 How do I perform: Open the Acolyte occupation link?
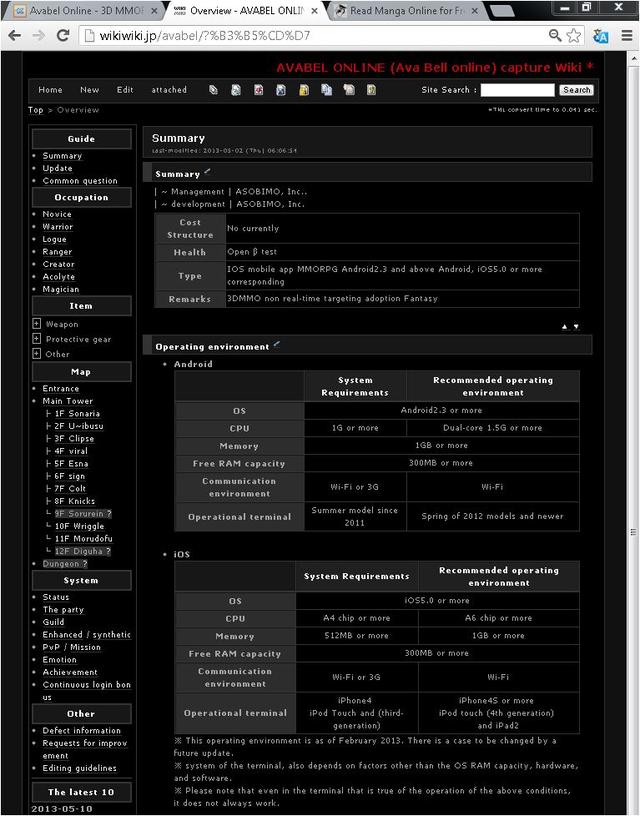pos(59,276)
